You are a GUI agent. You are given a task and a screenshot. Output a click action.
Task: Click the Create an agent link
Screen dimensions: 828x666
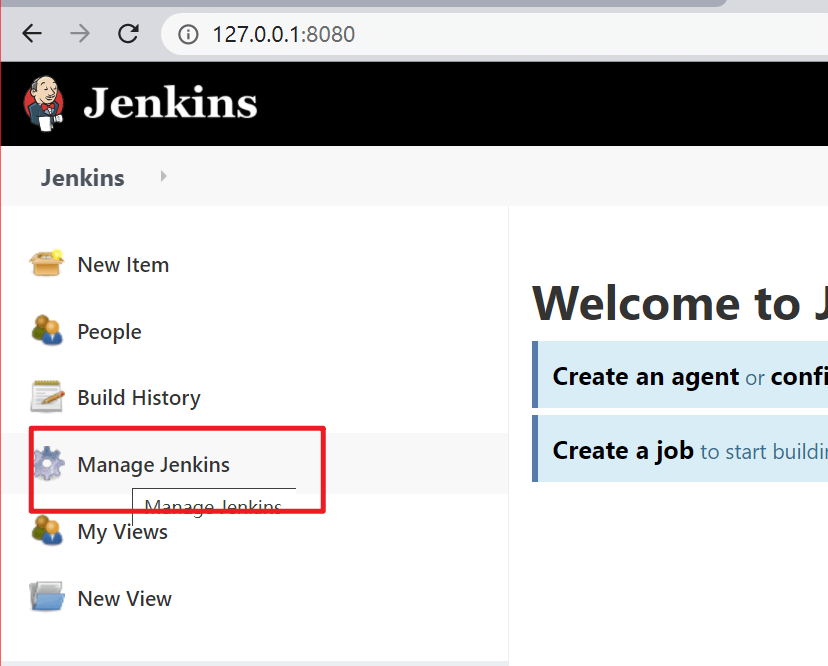(x=645, y=377)
